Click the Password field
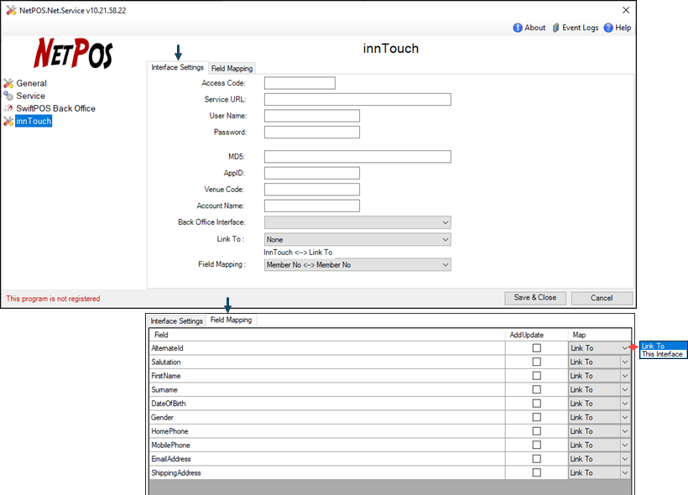 312,132
